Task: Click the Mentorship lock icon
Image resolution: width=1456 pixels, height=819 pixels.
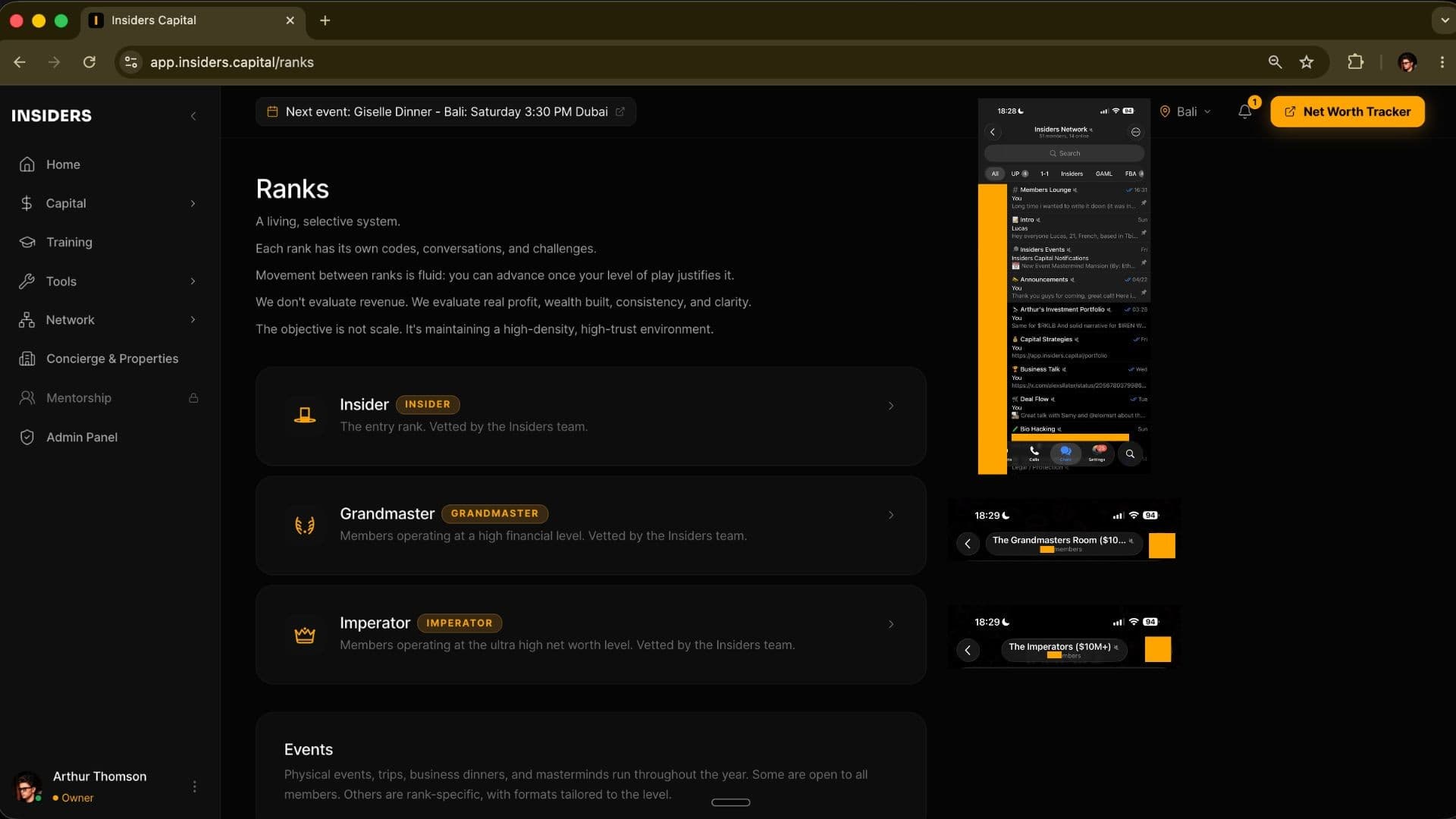Action: pos(193,398)
